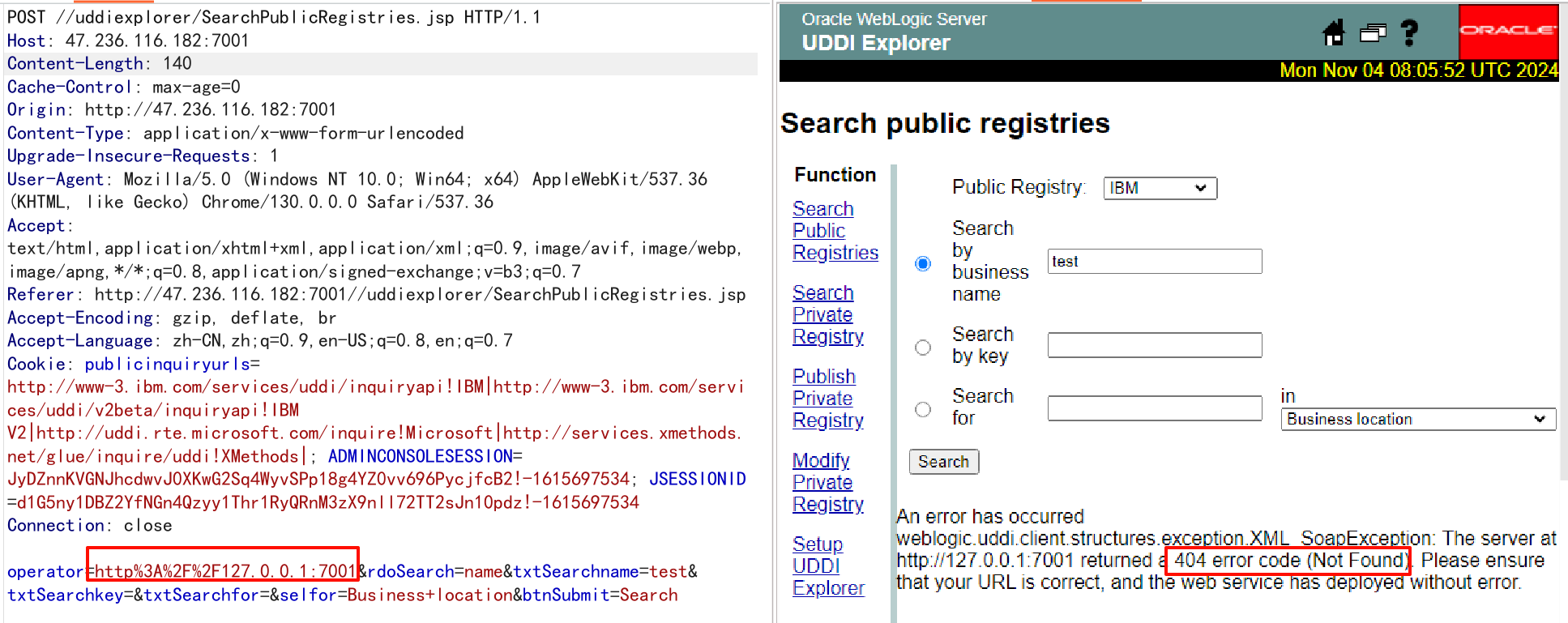Open Setup UDDI Explorer link
1568x623 pixels.
(x=828, y=566)
